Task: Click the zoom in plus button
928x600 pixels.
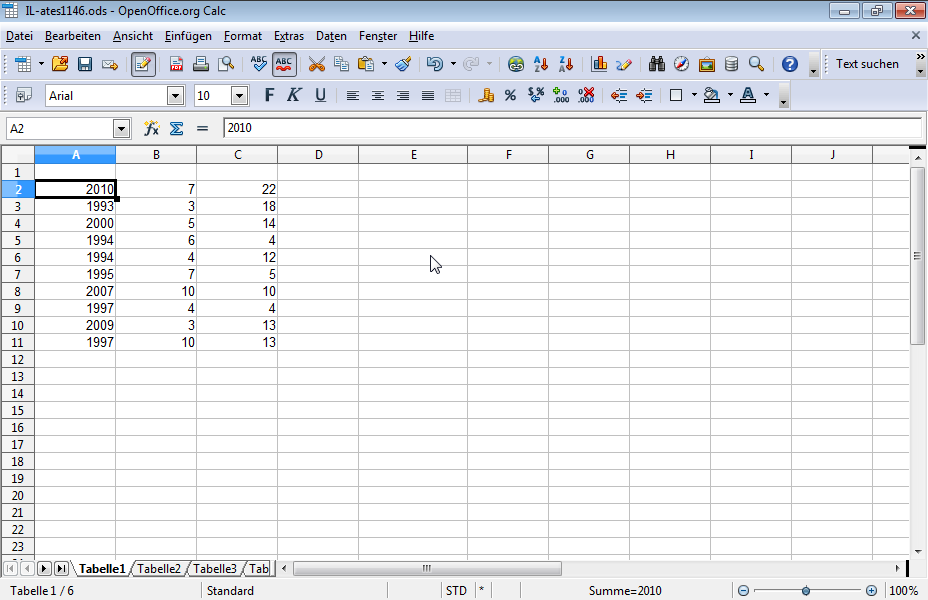Action: pos(871,591)
